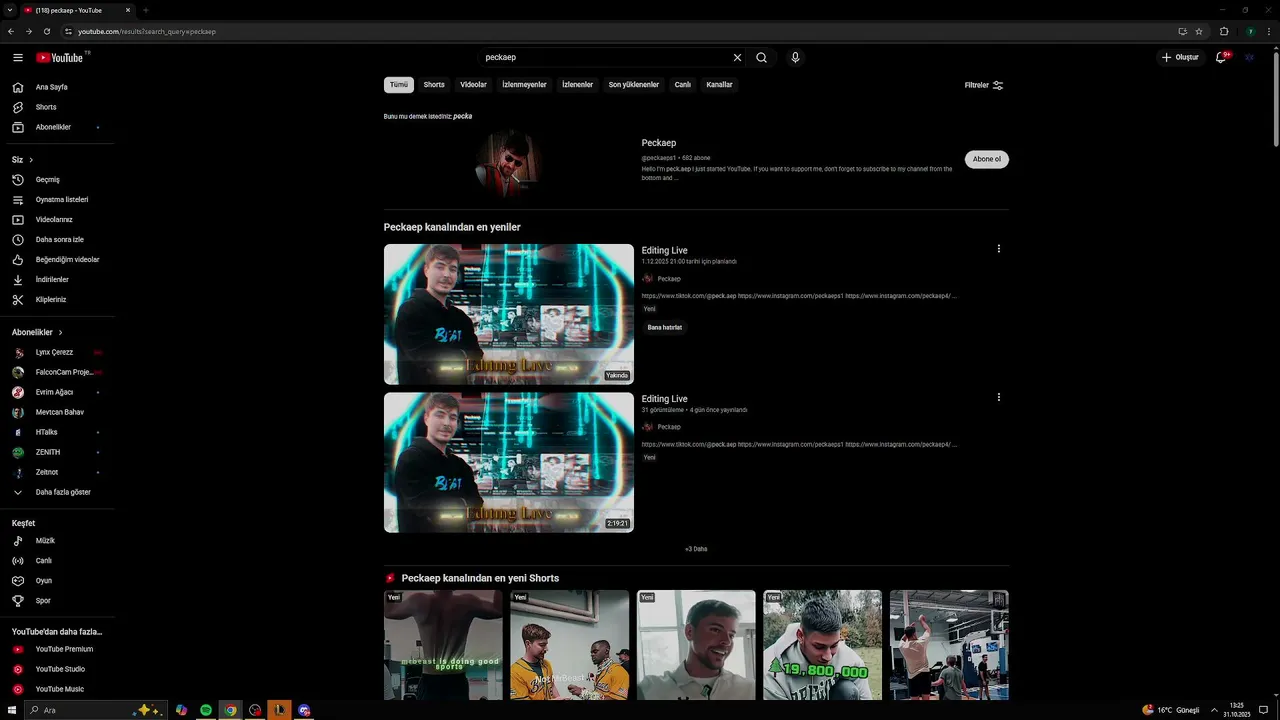Open the 2:19:21 Editing Live thumbnail
This screenshot has height=720, width=1280.
(x=509, y=462)
